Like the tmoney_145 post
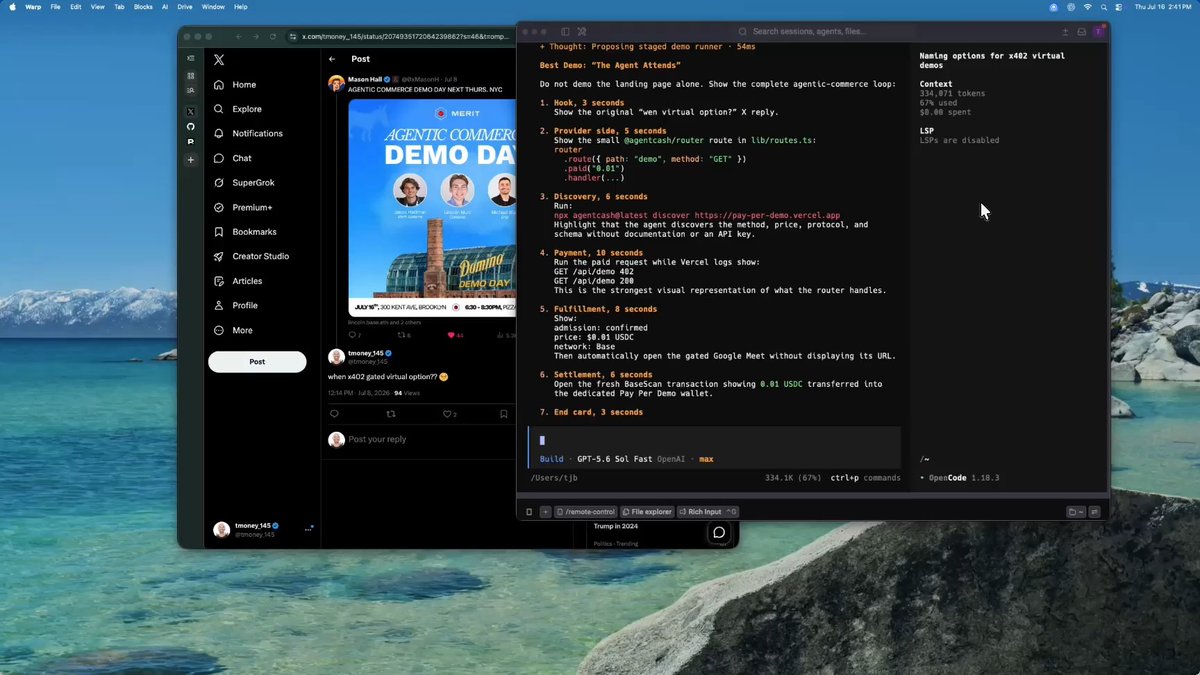 tap(447, 413)
